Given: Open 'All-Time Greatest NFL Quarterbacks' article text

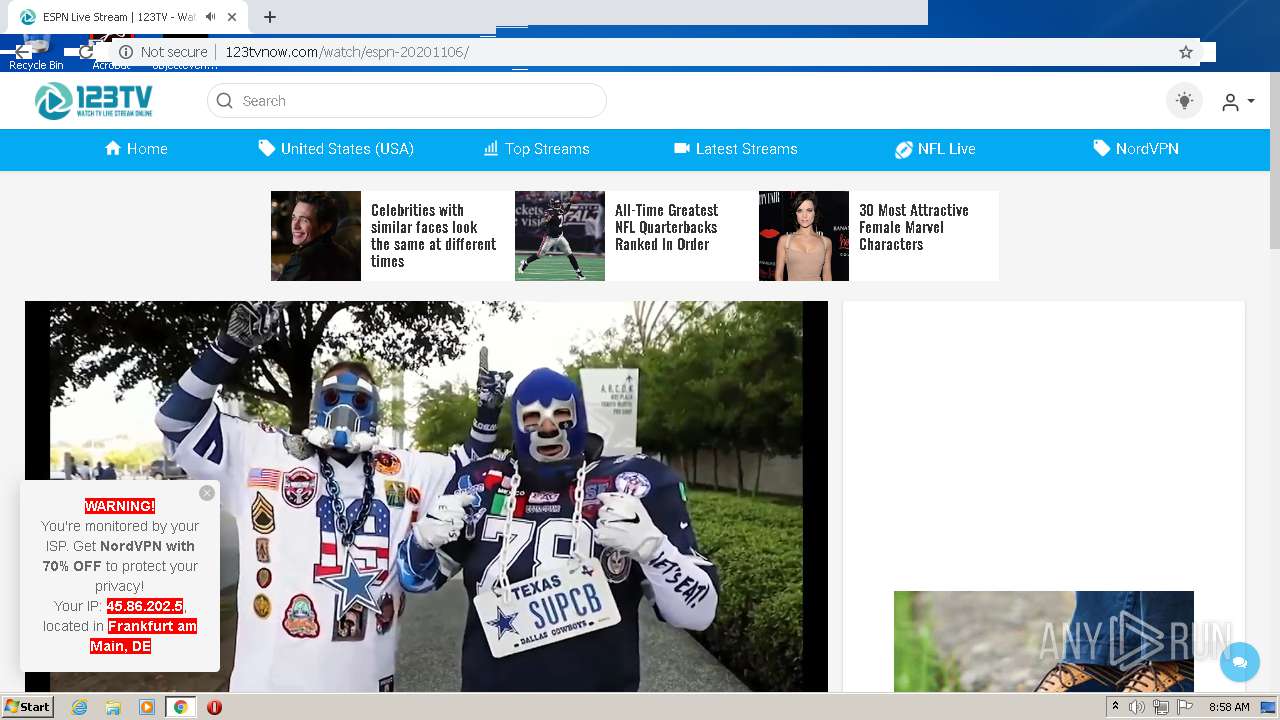Looking at the screenshot, I should pos(667,227).
